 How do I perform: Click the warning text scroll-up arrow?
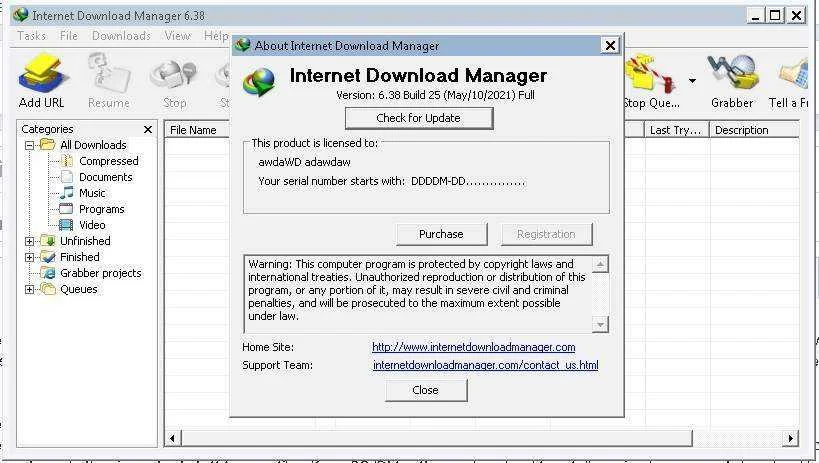pos(601,265)
